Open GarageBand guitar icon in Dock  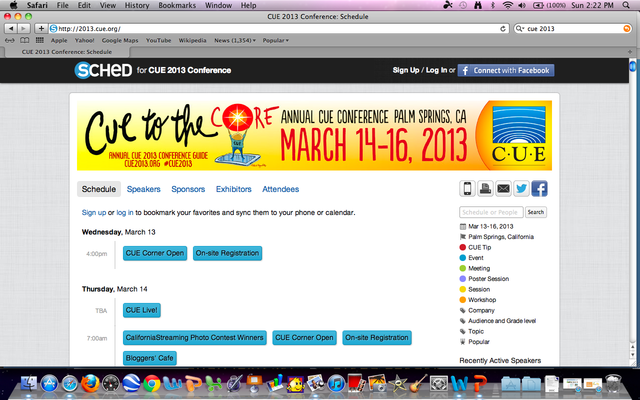(x=418, y=384)
